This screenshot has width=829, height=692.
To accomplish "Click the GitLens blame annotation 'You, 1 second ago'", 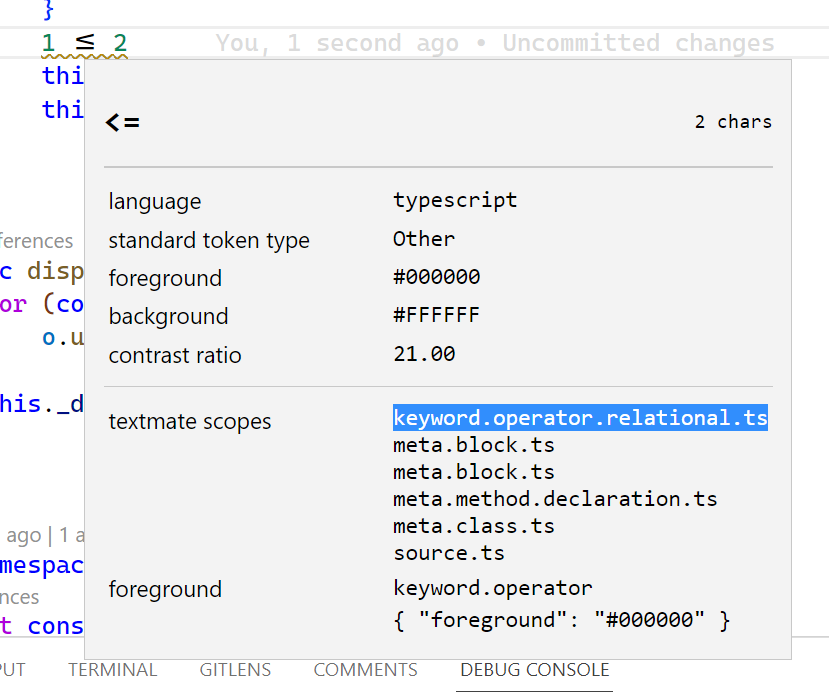I will 337,43.
